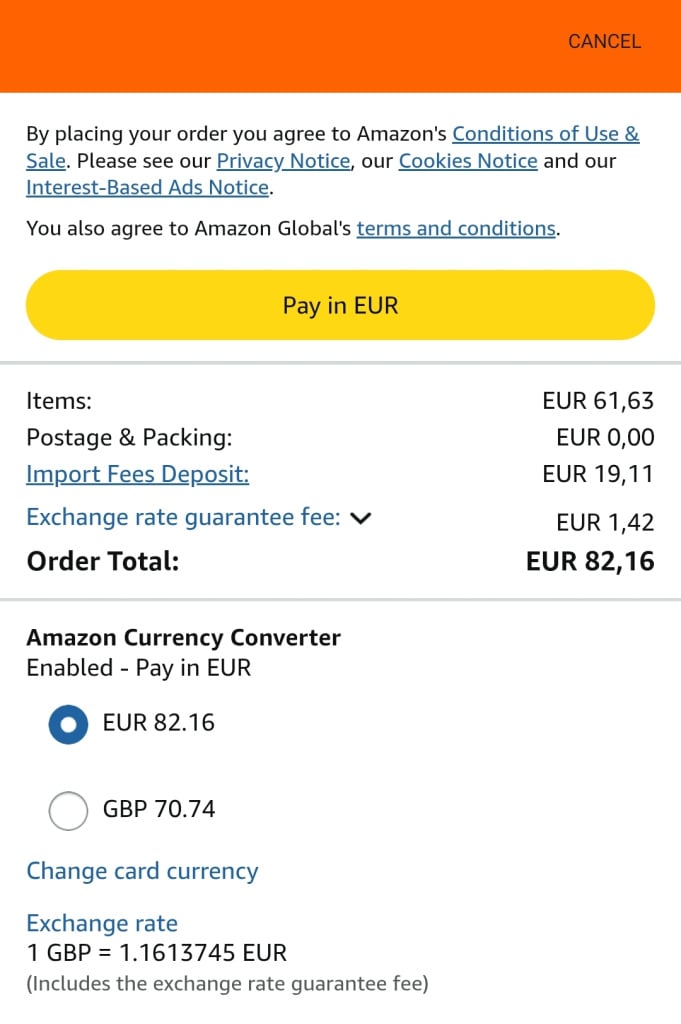Open the Exchange rate link
Screen dimensions: 681x1024
pyautogui.click(x=102, y=923)
